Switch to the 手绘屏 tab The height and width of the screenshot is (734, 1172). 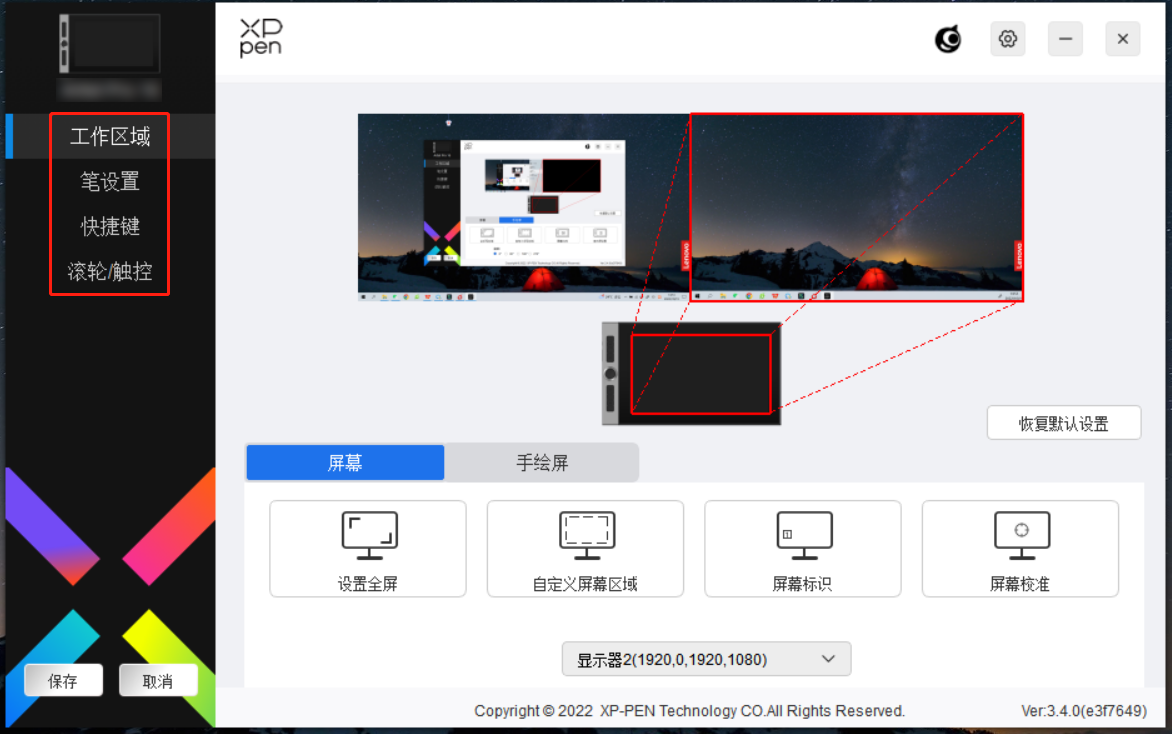click(x=542, y=463)
